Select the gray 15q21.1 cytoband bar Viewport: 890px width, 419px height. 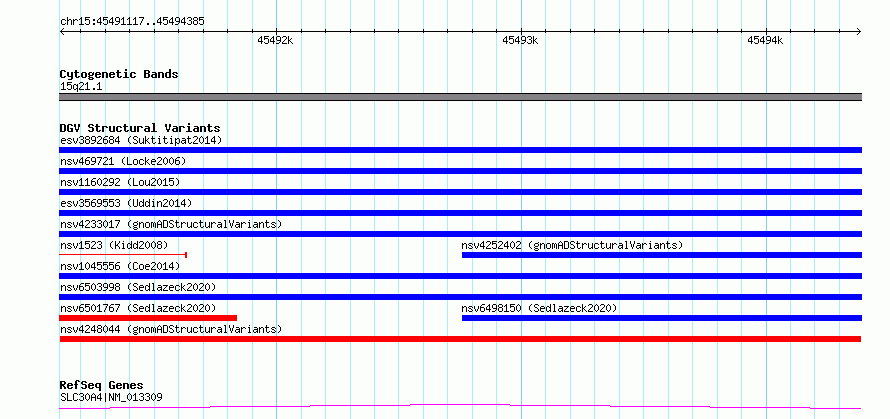point(460,97)
